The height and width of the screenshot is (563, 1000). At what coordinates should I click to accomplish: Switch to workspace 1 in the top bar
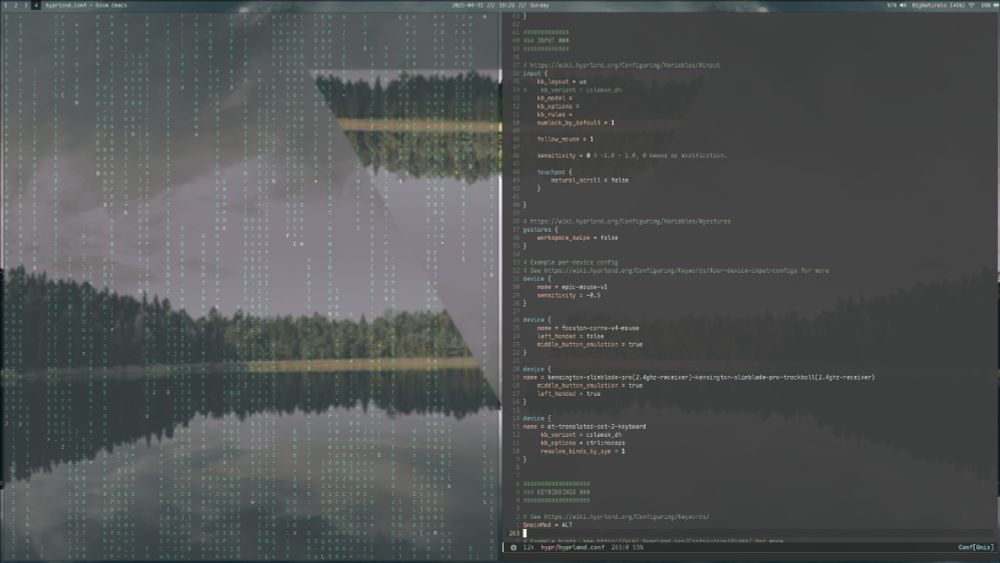point(6,5)
